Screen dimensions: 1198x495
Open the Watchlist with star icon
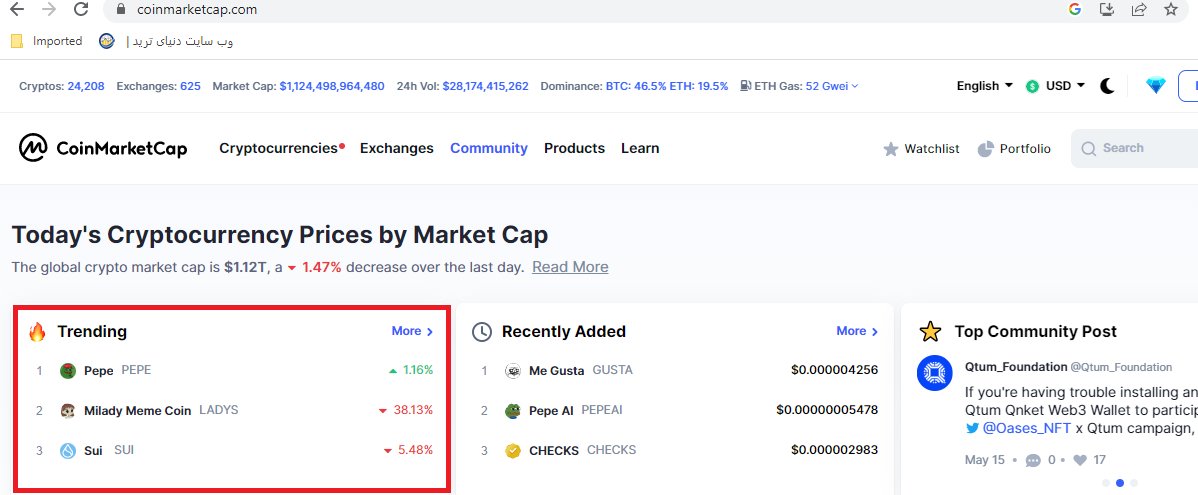[x=921, y=149]
